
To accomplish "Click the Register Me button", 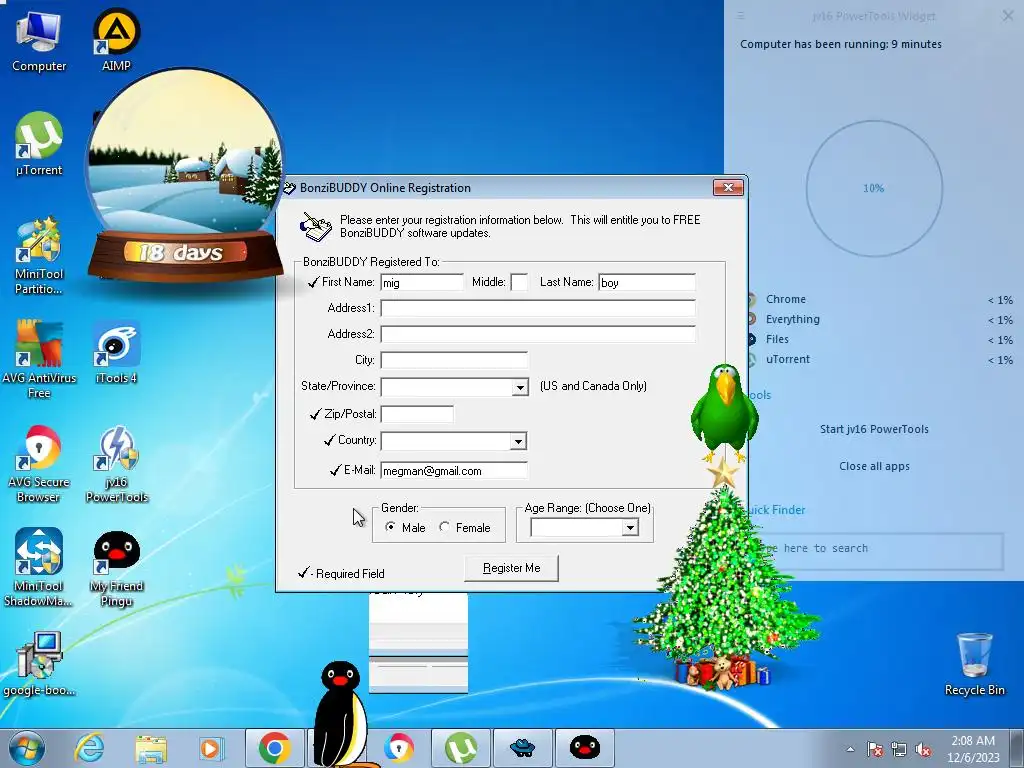I will (x=511, y=568).
